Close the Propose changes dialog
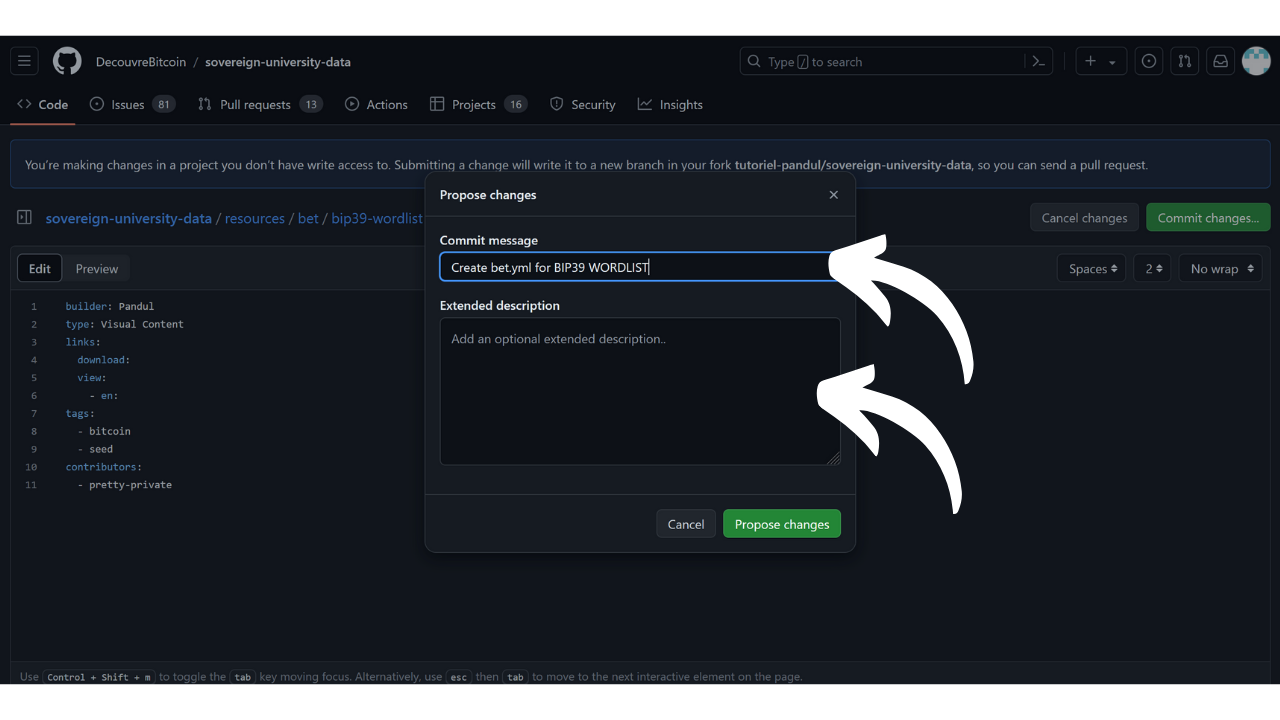Image resolution: width=1280 pixels, height=720 pixels. [x=834, y=195]
